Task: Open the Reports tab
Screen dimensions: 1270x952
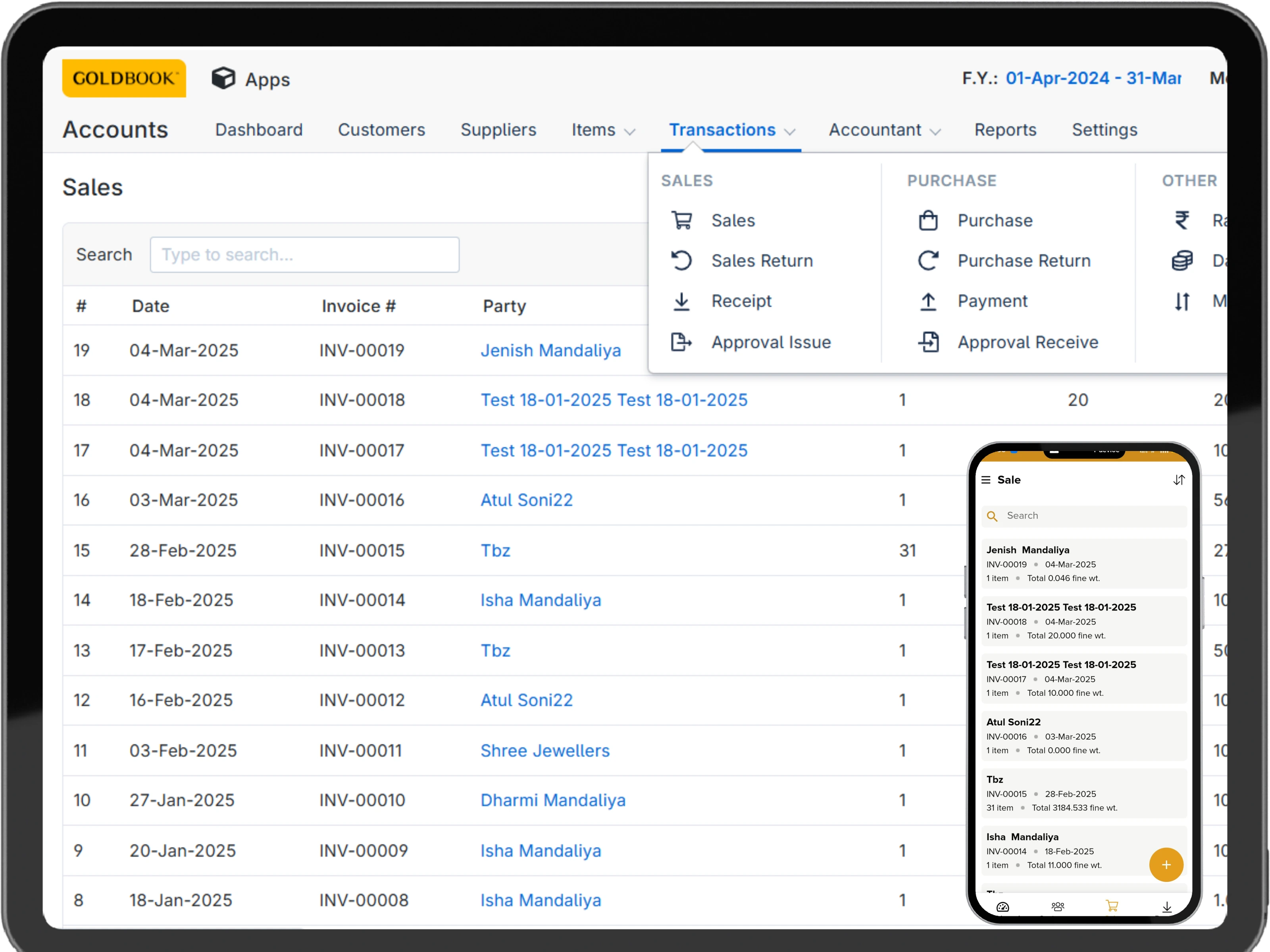Action: click(x=1005, y=130)
